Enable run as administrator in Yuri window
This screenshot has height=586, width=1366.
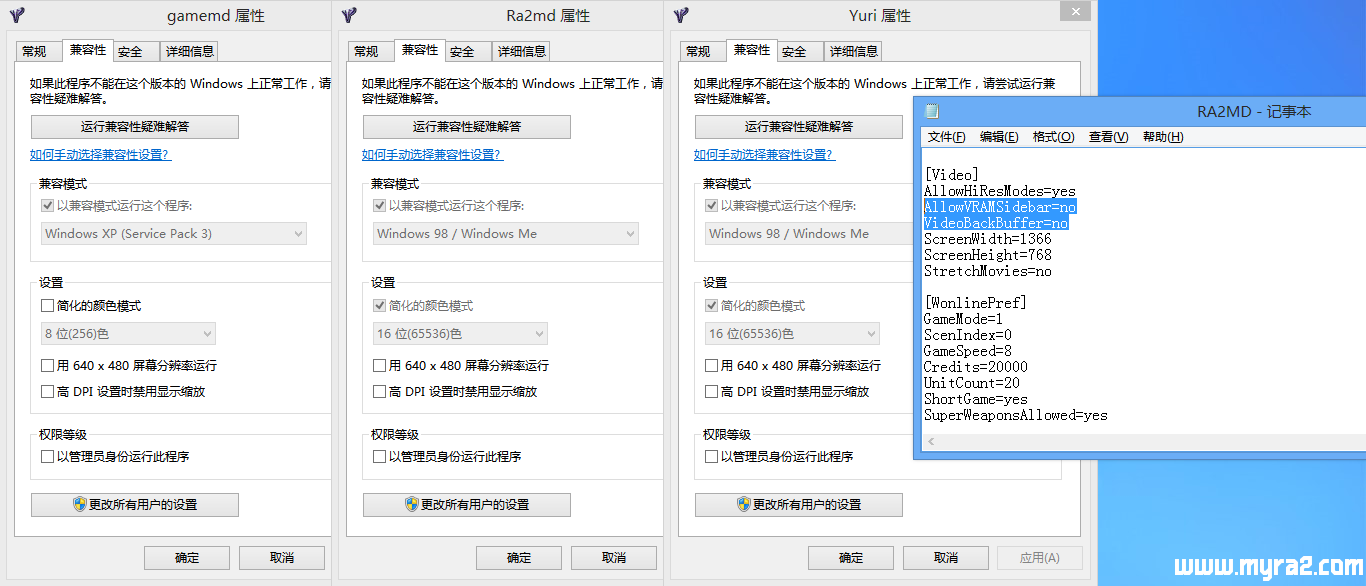(711, 457)
